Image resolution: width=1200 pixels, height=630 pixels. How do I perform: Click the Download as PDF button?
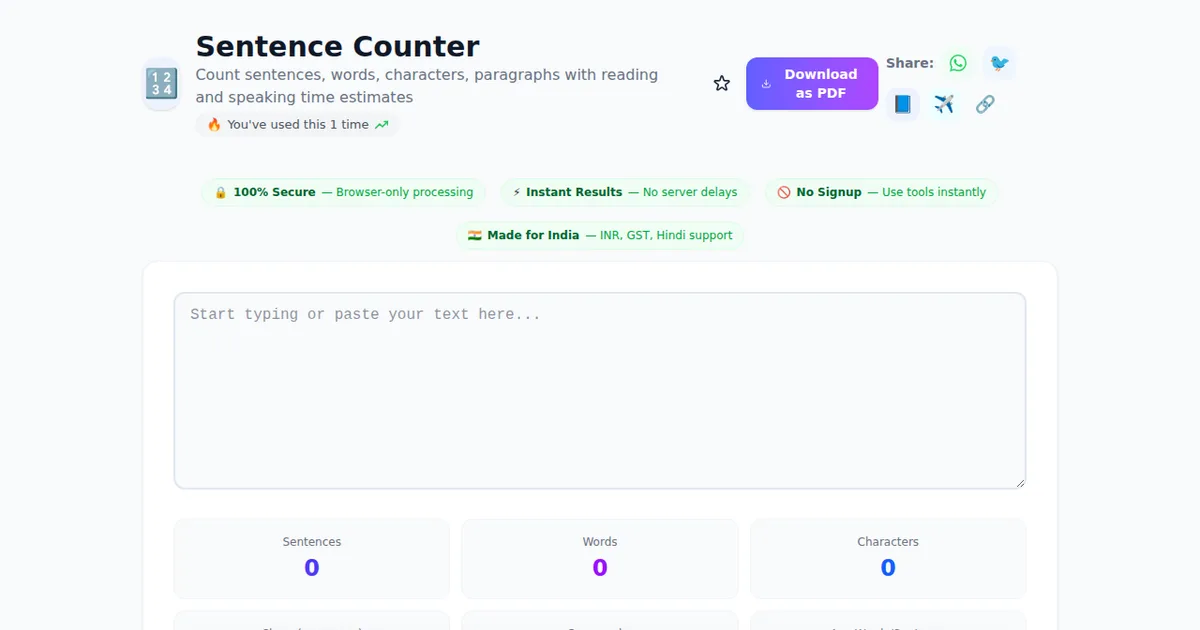click(x=811, y=84)
